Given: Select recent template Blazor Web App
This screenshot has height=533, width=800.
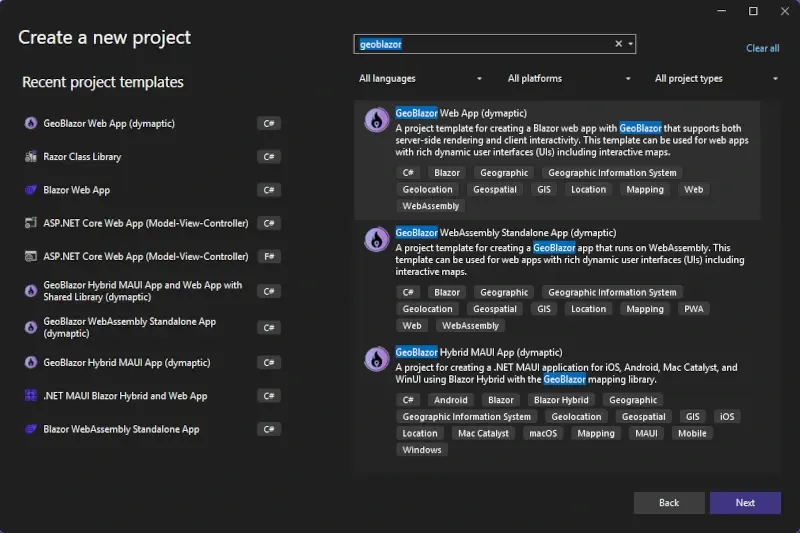Looking at the screenshot, I should click(77, 190).
